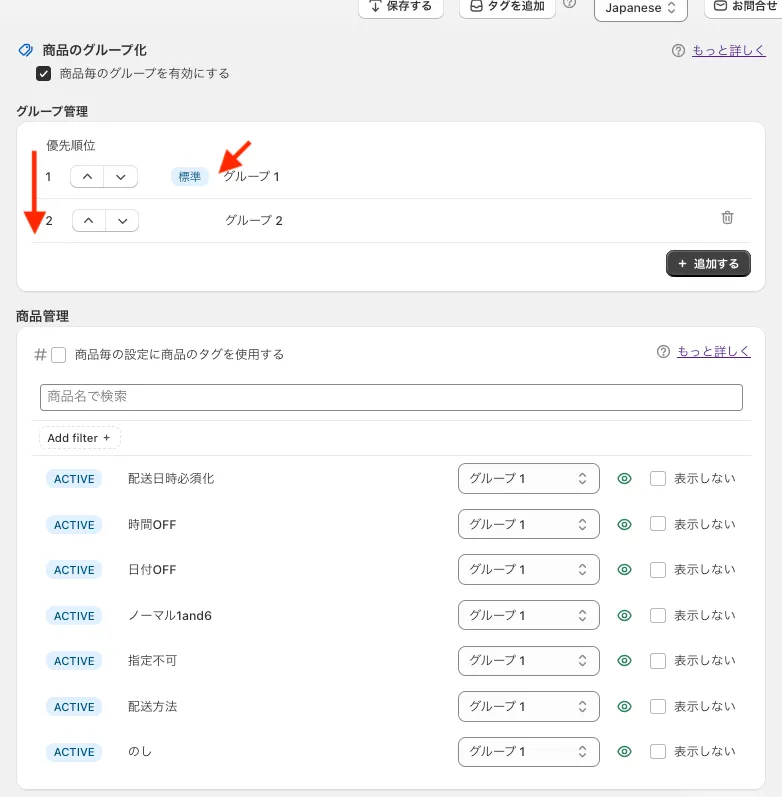Viewport: 782px width, 797px height.
Task: Check 表示しない for 日付OFF product
Action: 658,570
